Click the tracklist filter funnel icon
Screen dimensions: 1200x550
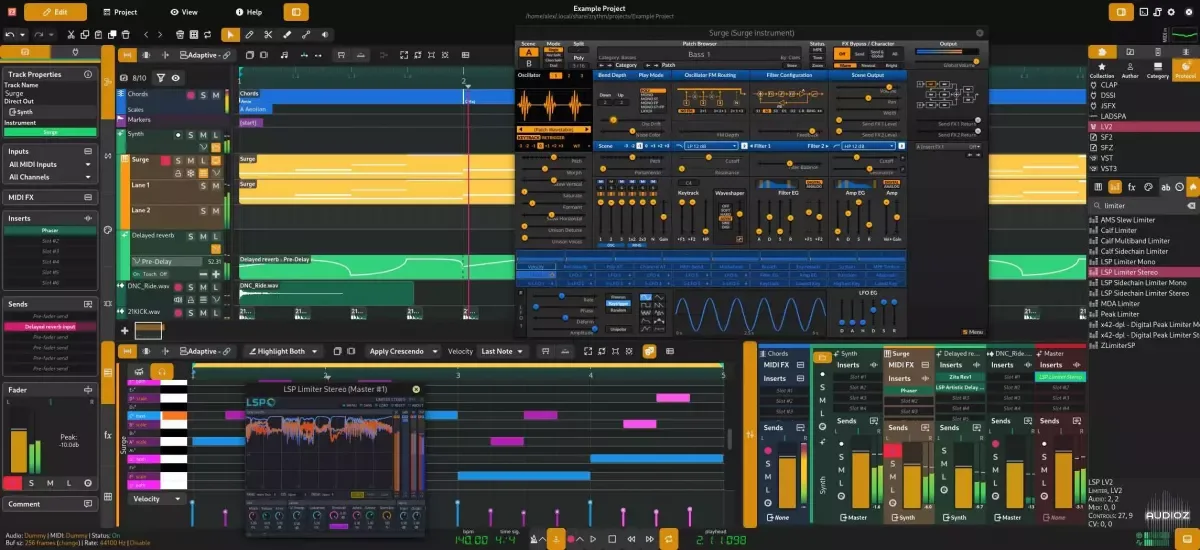163,77
